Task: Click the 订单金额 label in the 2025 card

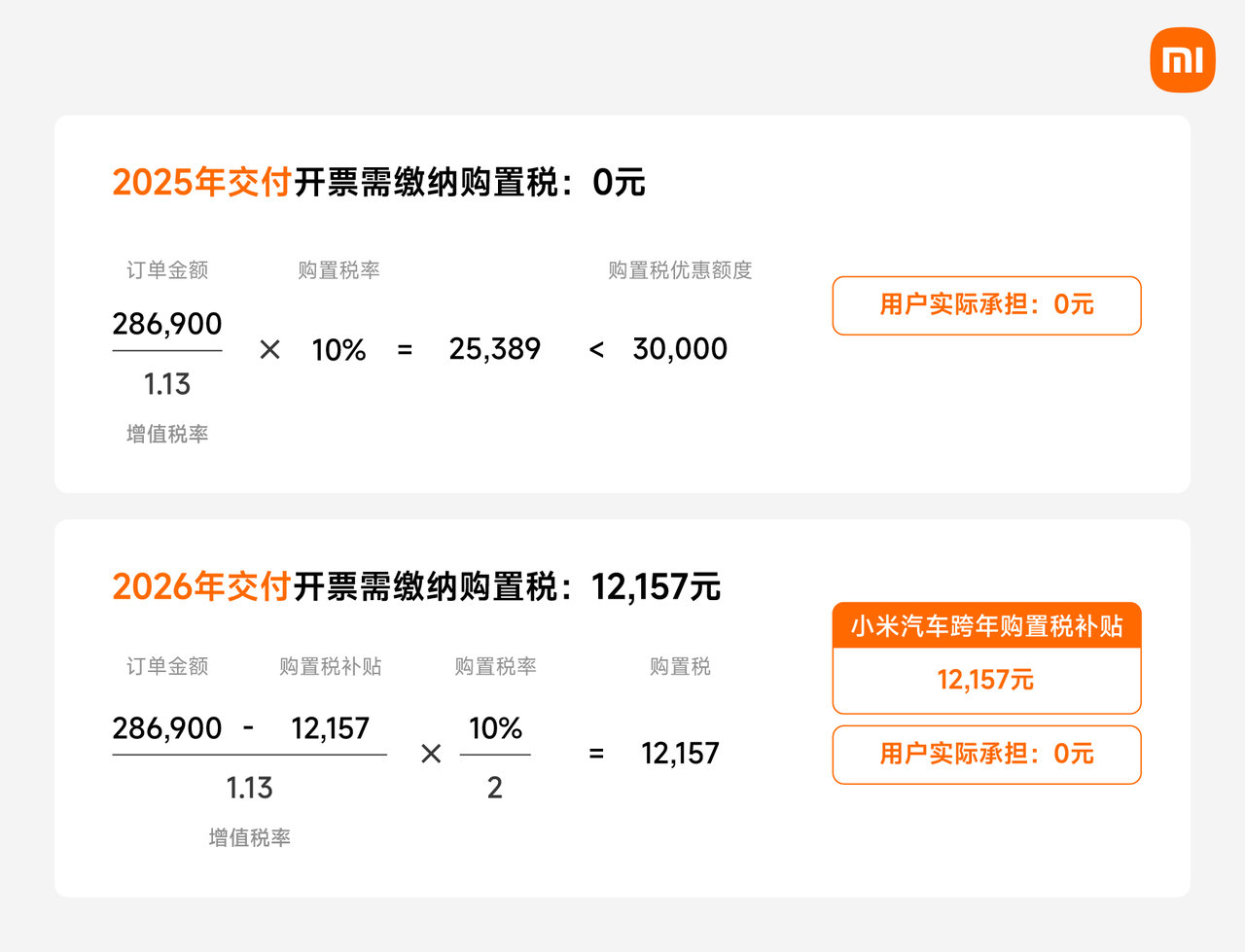Action: (x=167, y=270)
